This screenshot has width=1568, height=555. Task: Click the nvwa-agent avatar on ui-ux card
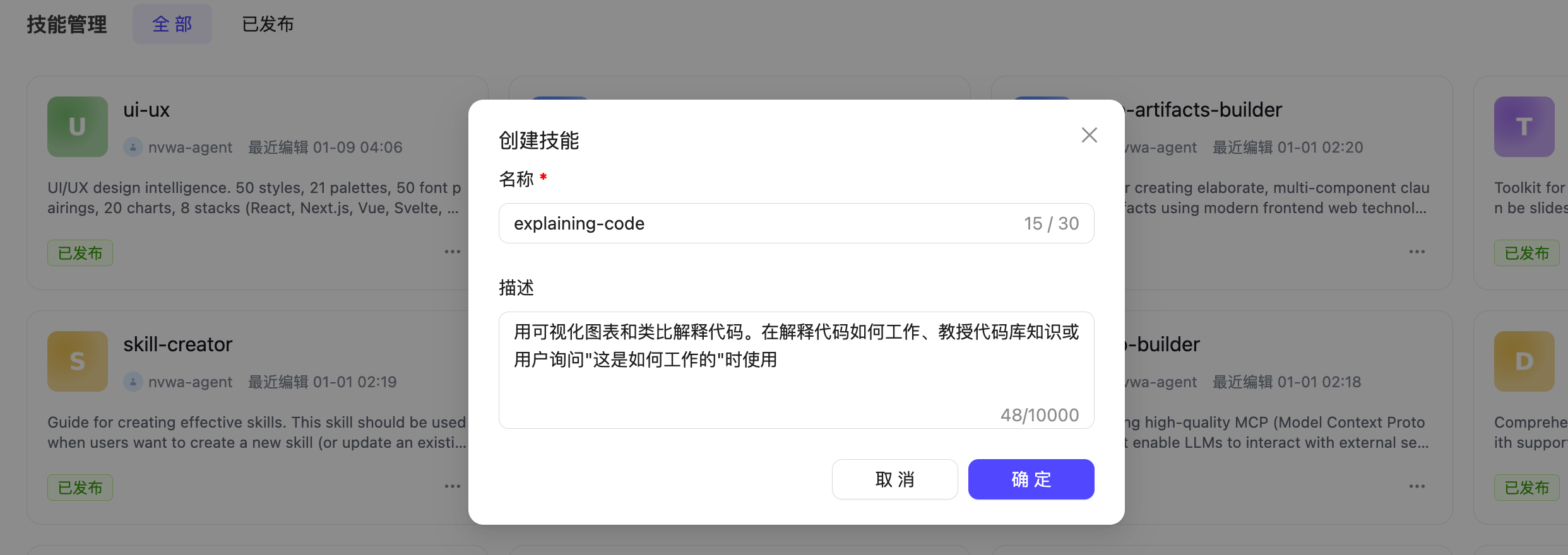click(133, 147)
